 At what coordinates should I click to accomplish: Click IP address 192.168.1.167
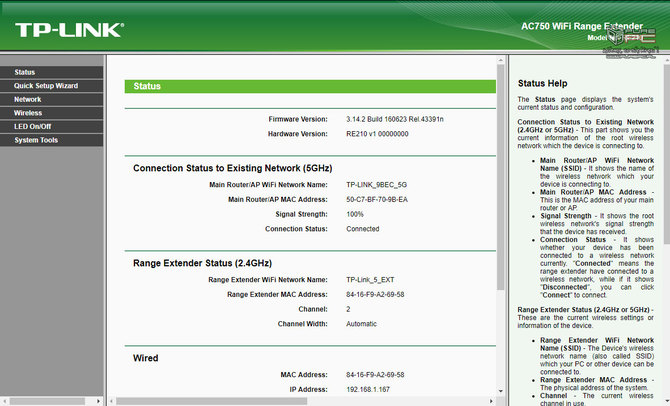point(368,389)
